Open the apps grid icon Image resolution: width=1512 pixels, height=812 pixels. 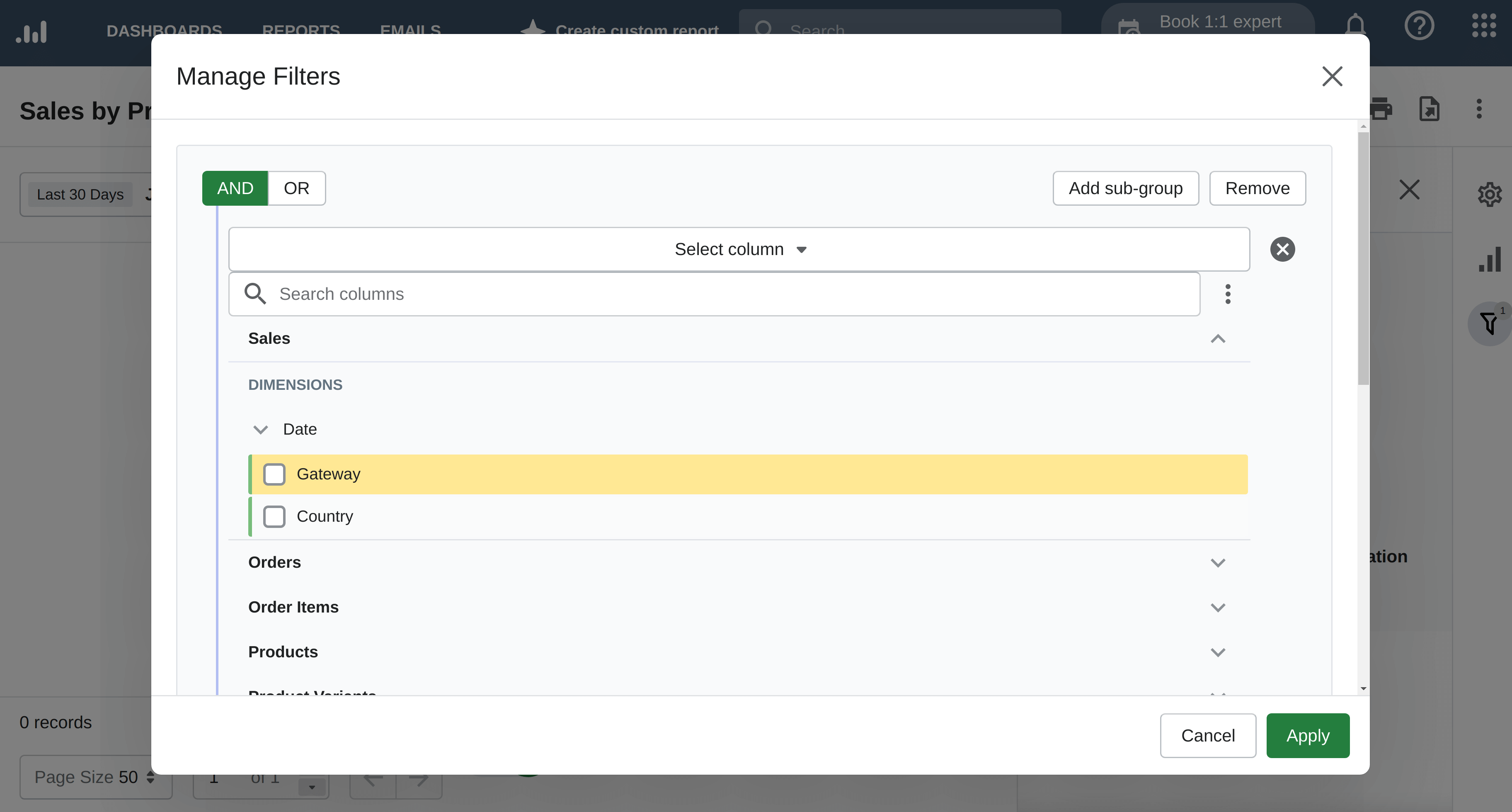tap(1483, 26)
